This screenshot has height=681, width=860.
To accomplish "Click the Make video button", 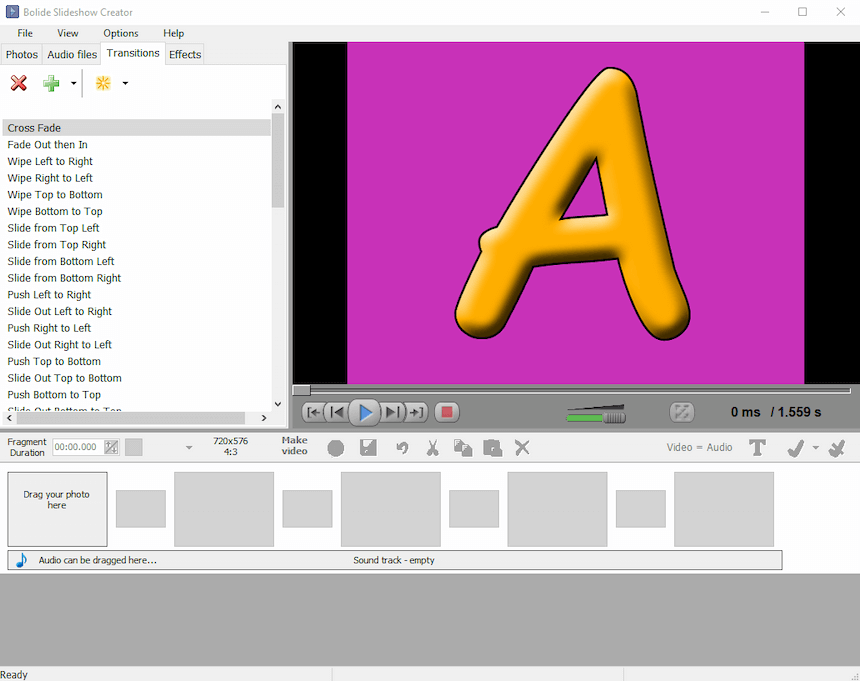I will 294,447.
